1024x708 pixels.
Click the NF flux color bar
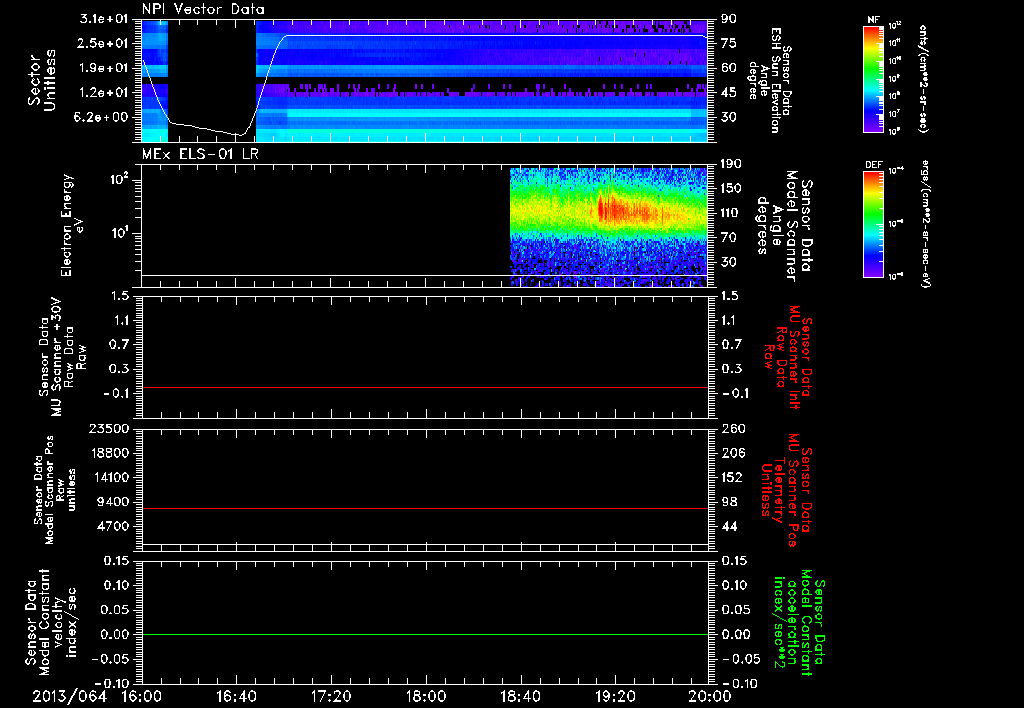[873, 78]
